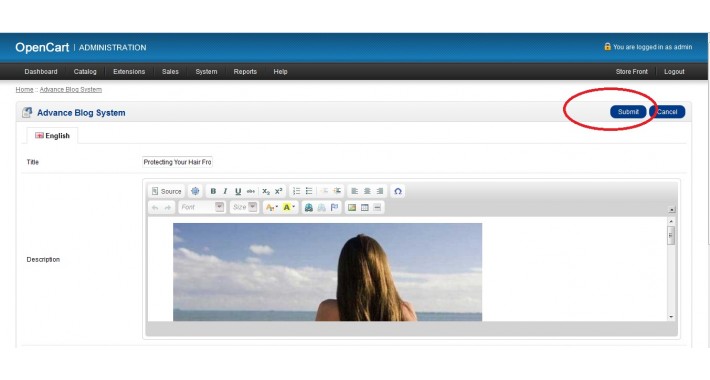
Task: Click the Home breadcrumb link
Action: pos(24,90)
